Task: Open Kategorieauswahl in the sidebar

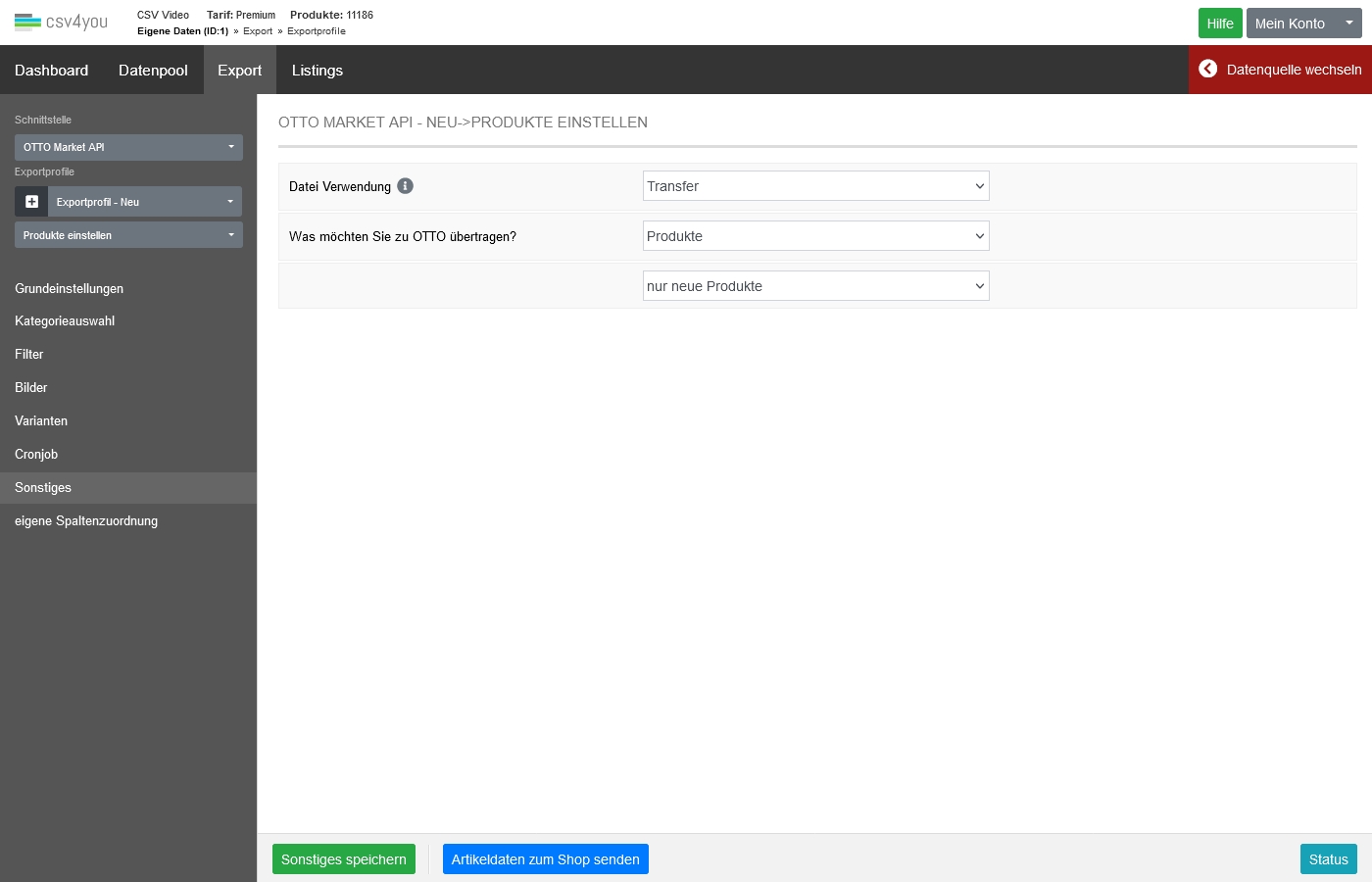Action: pos(65,321)
